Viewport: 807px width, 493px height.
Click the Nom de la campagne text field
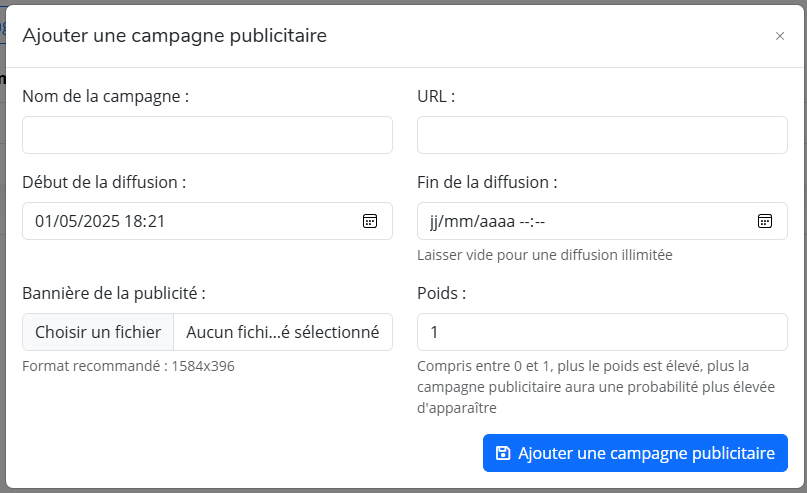tap(207, 135)
